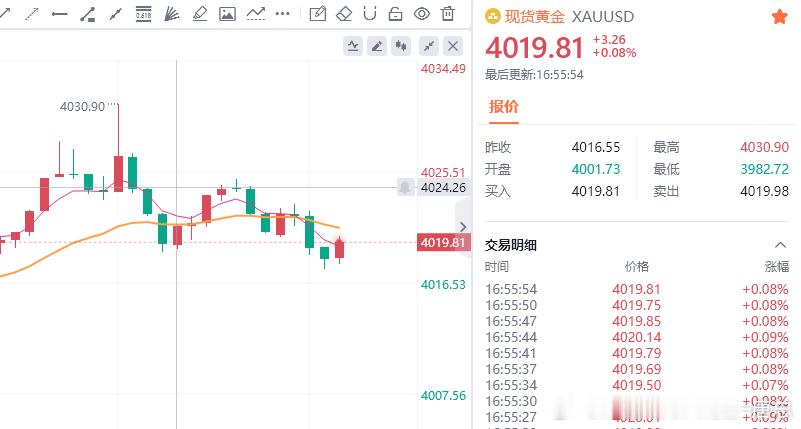This screenshot has width=801, height=429.
Task: Select the arrow line drawing tool
Action: click(x=5, y=14)
